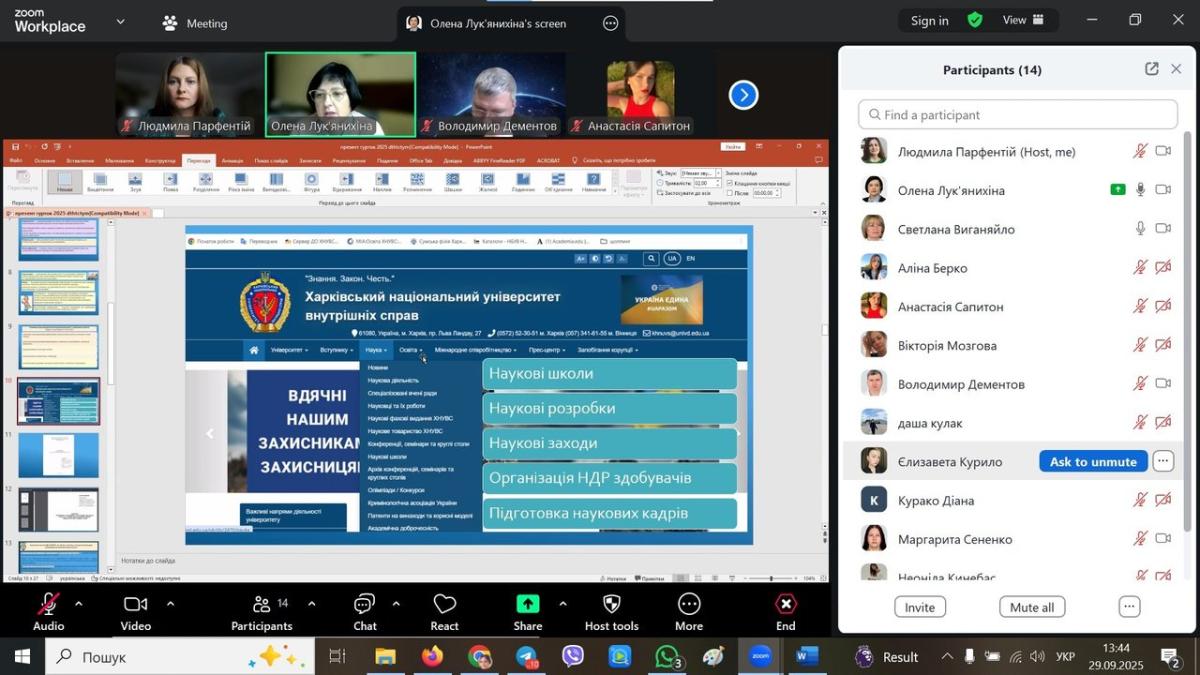Expand the audio options arrow
Screen dimensions: 1200x675
tap(79, 604)
